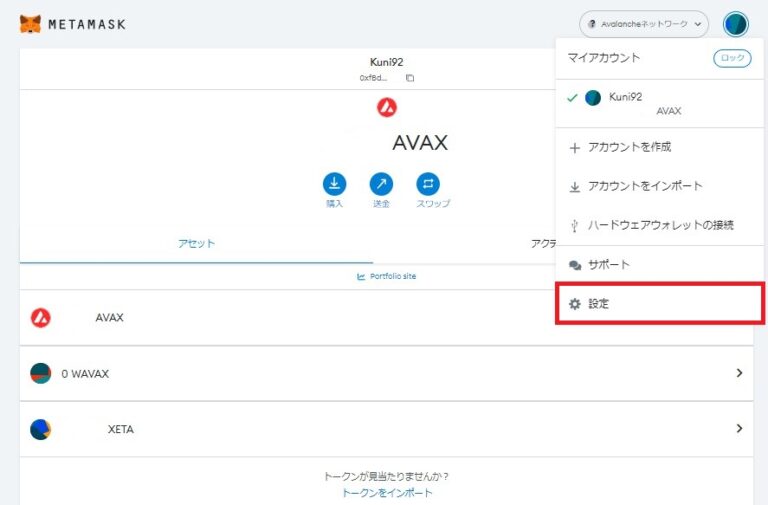
Task: Choose Create Account (アカウントを作成)
Action: 629,147
